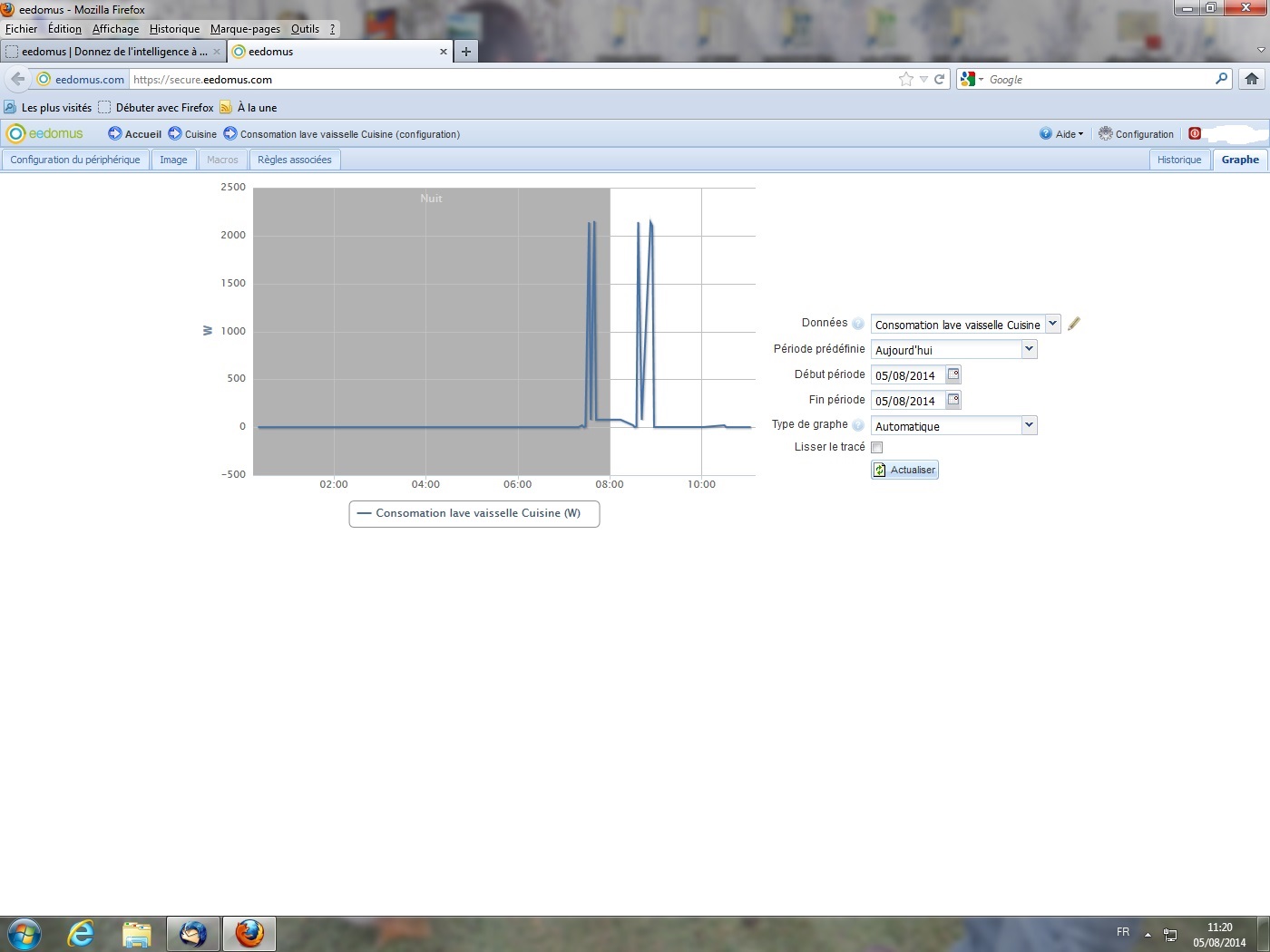Bookmark this page with the star icon
Screen dimensions: 1270x952
(905, 79)
